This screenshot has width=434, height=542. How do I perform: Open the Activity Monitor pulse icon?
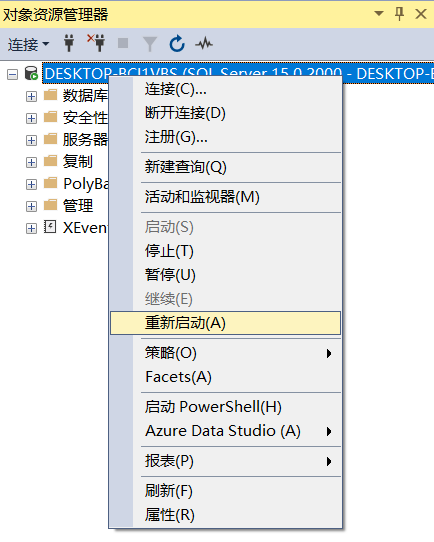click(x=204, y=44)
